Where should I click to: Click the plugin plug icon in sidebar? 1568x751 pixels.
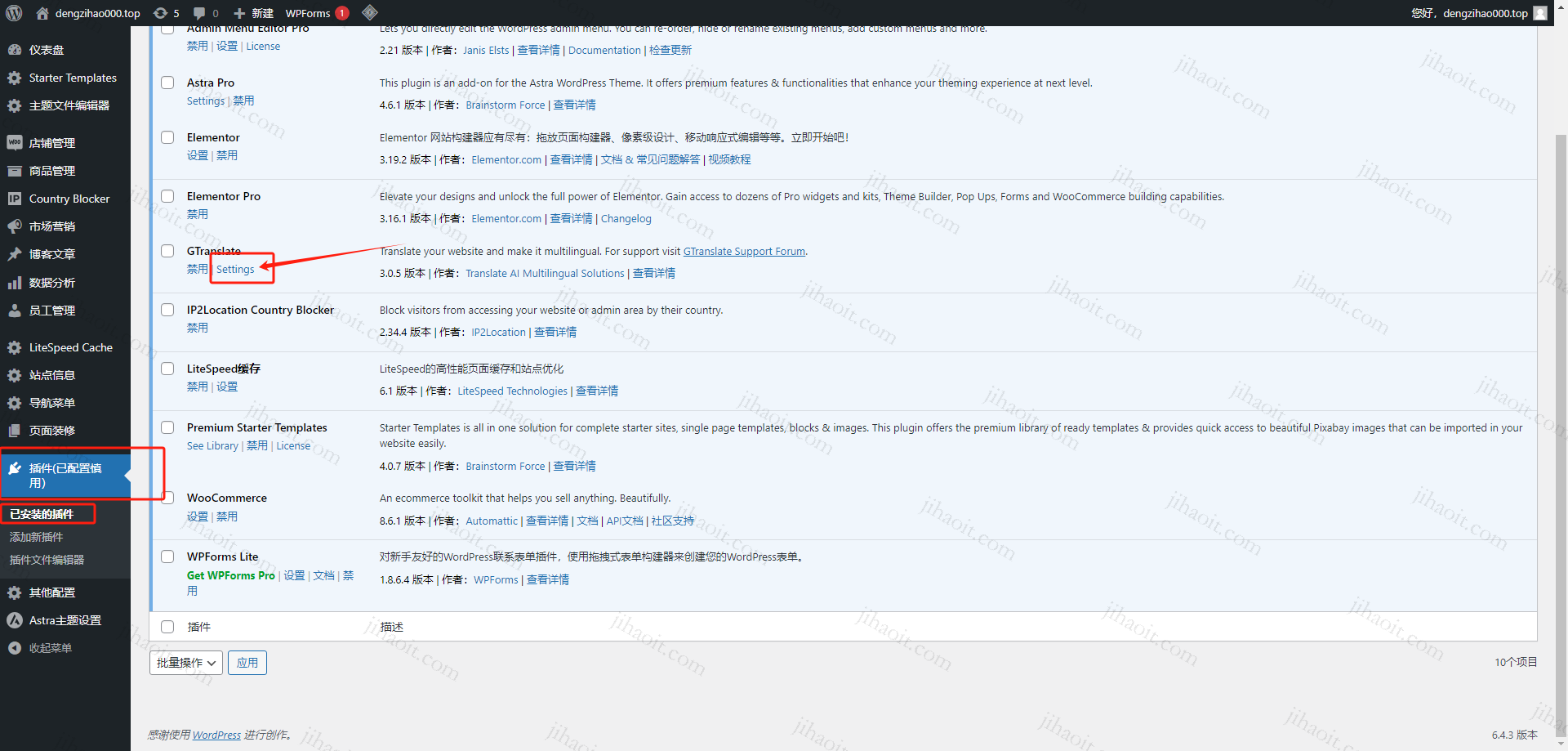coord(15,468)
